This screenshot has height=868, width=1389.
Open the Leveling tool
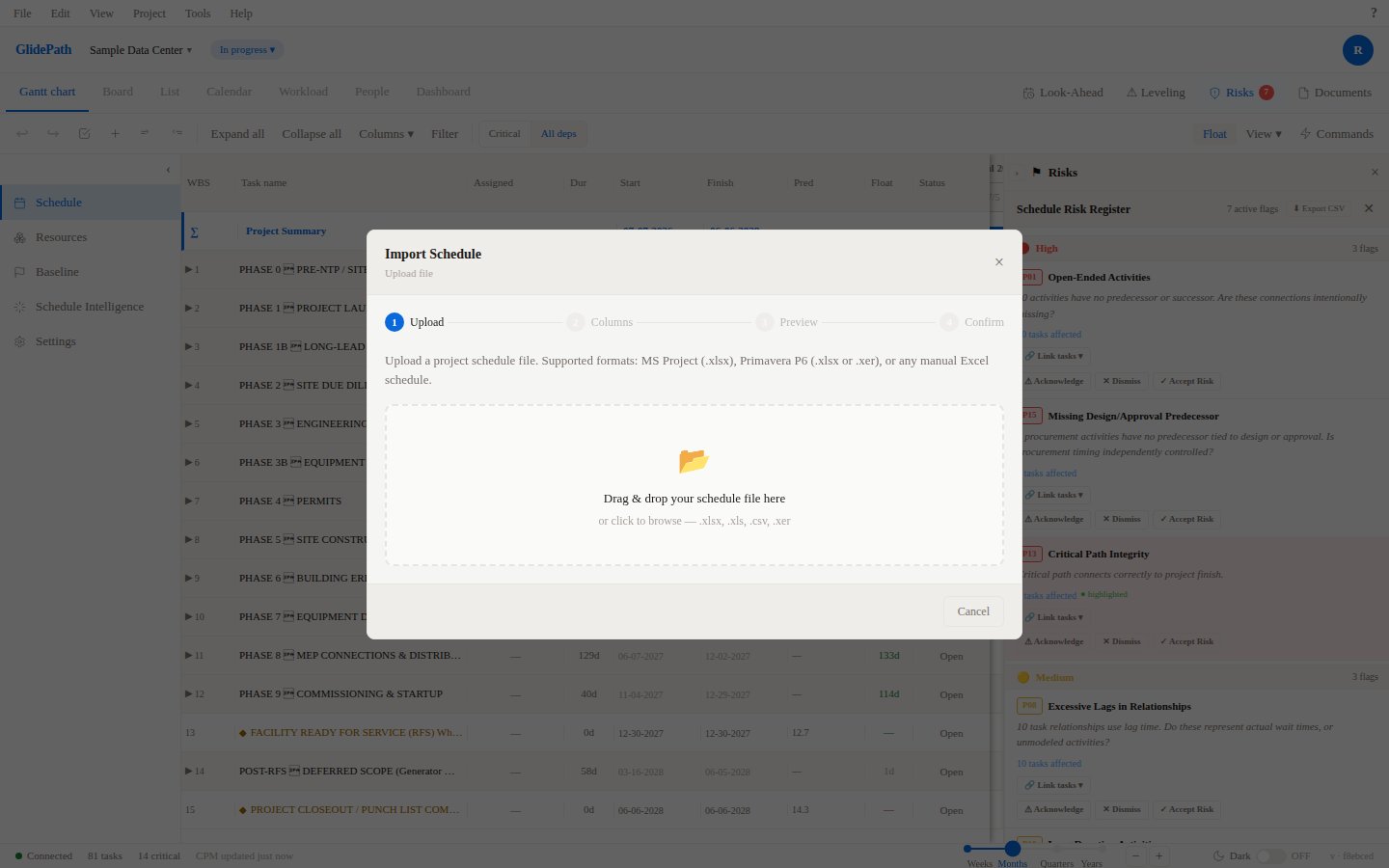point(1156,93)
